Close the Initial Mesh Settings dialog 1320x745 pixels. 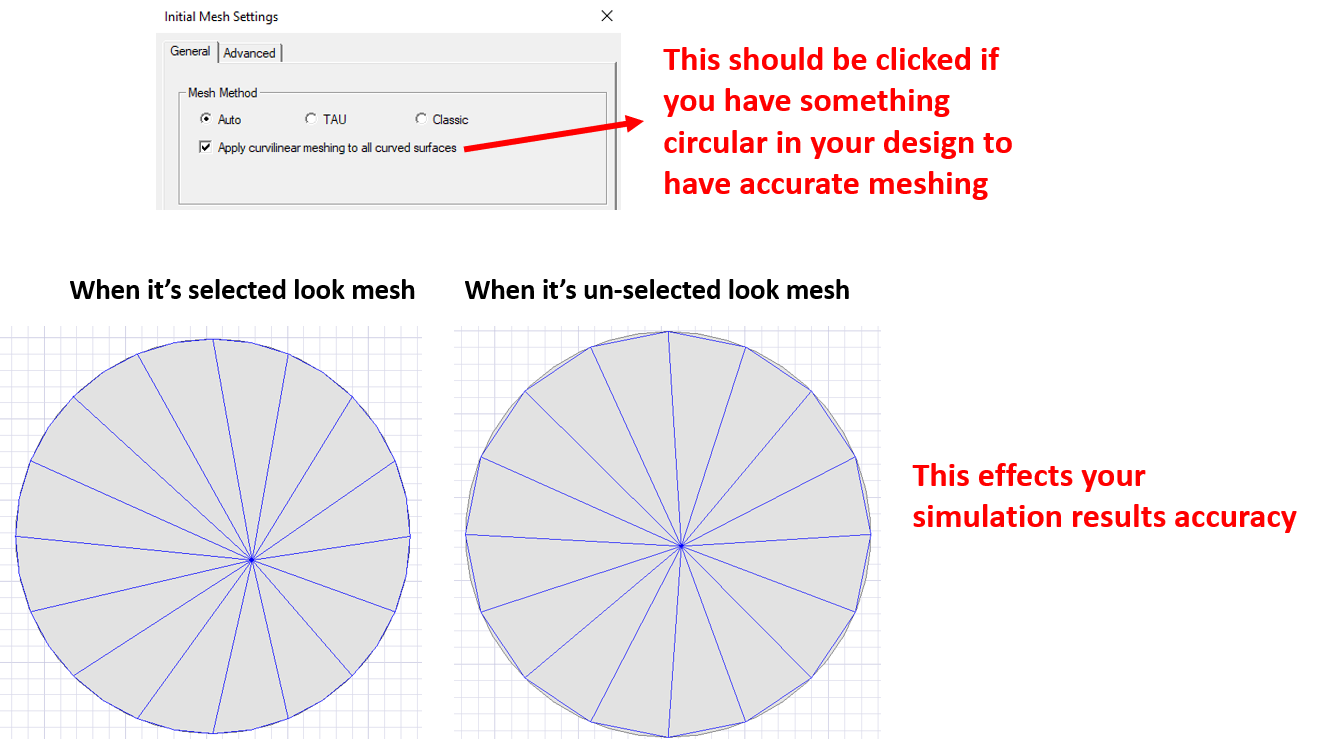click(606, 16)
